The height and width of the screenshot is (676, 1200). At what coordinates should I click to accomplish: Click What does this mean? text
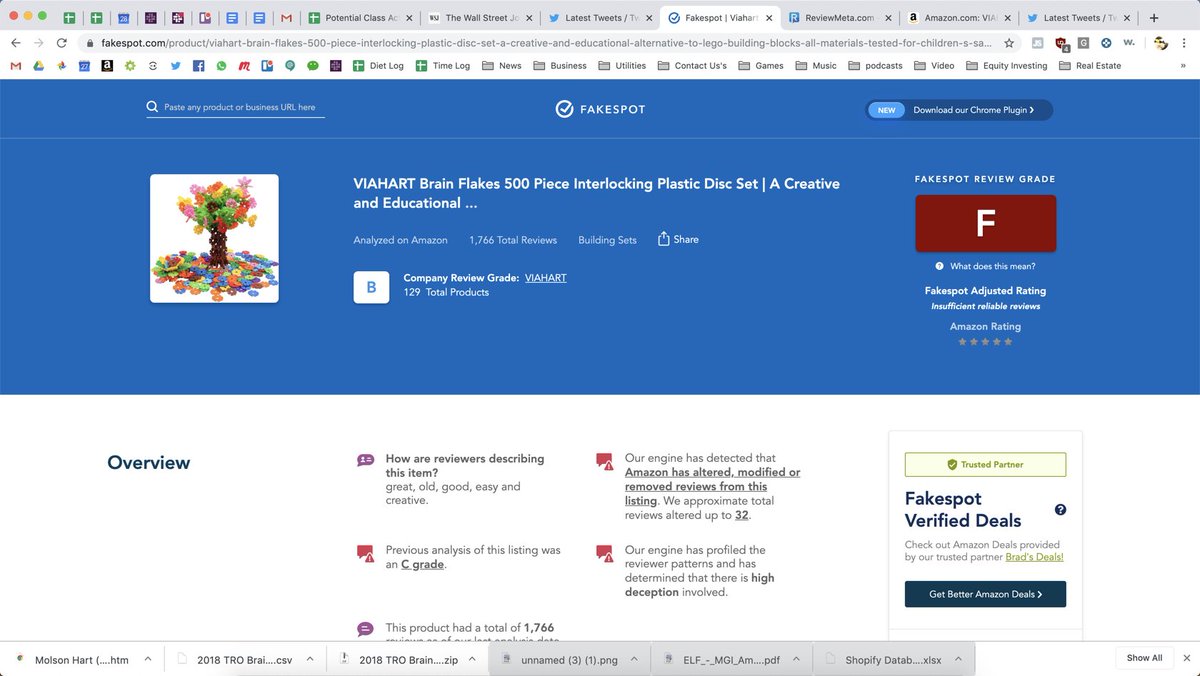992,266
